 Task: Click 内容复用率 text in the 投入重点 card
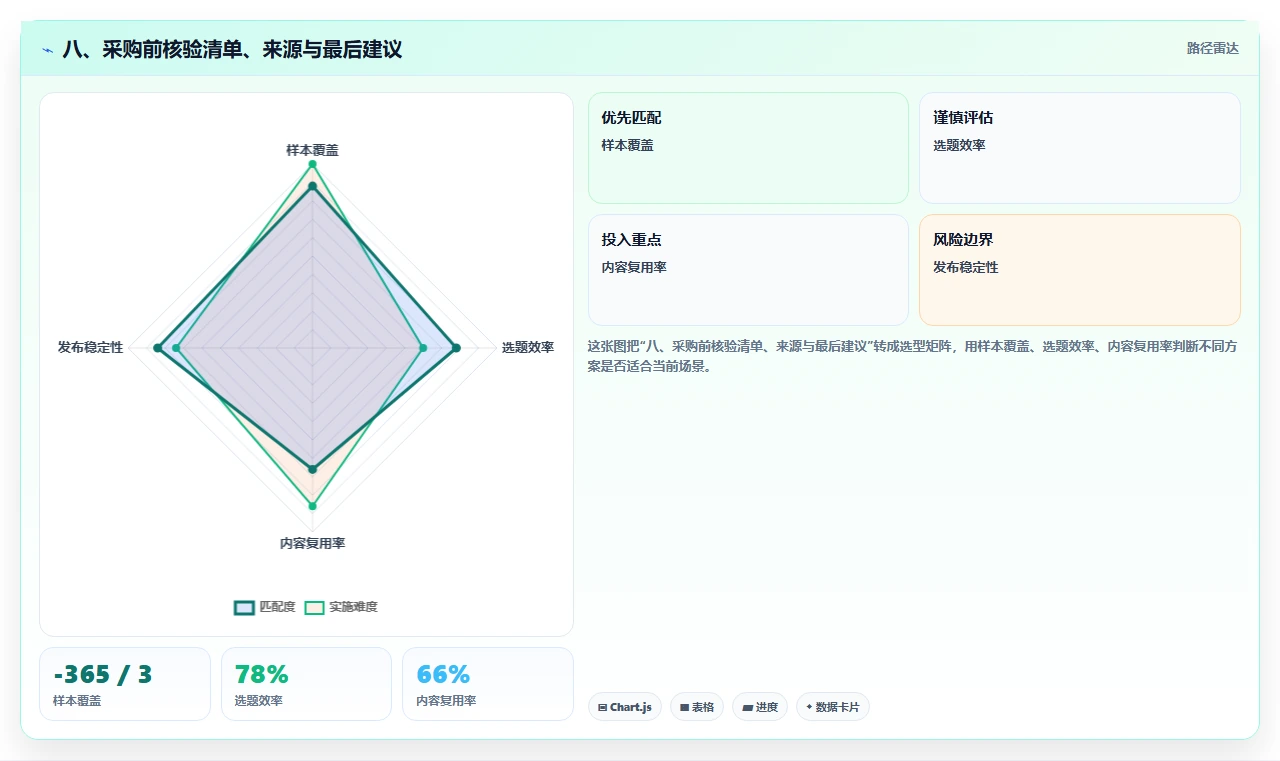pyautogui.click(x=633, y=267)
